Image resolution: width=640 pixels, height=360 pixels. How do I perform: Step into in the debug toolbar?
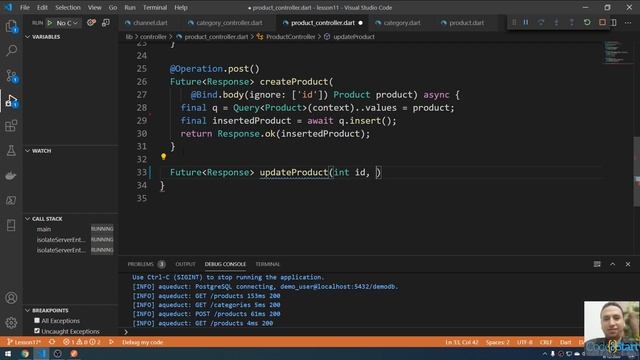pos(556,22)
